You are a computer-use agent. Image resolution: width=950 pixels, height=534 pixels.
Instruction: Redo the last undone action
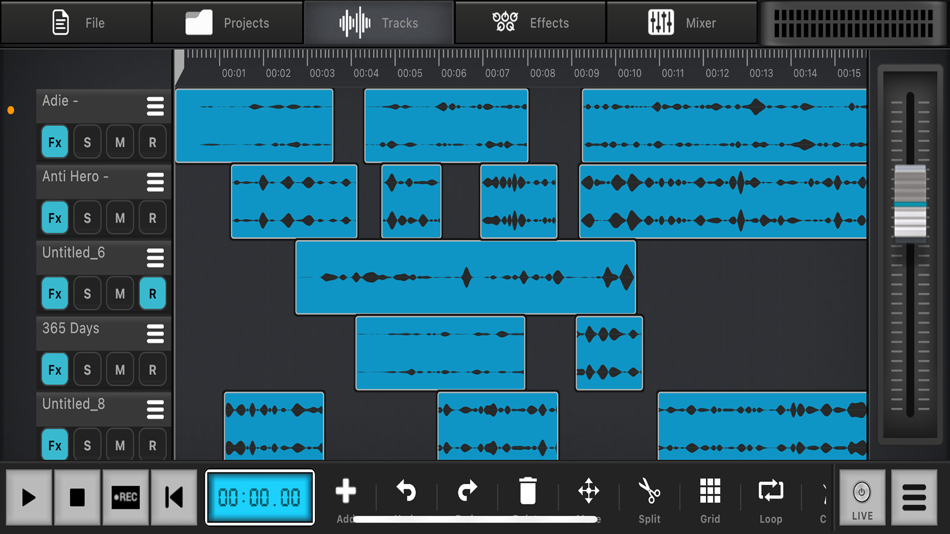[467, 492]
